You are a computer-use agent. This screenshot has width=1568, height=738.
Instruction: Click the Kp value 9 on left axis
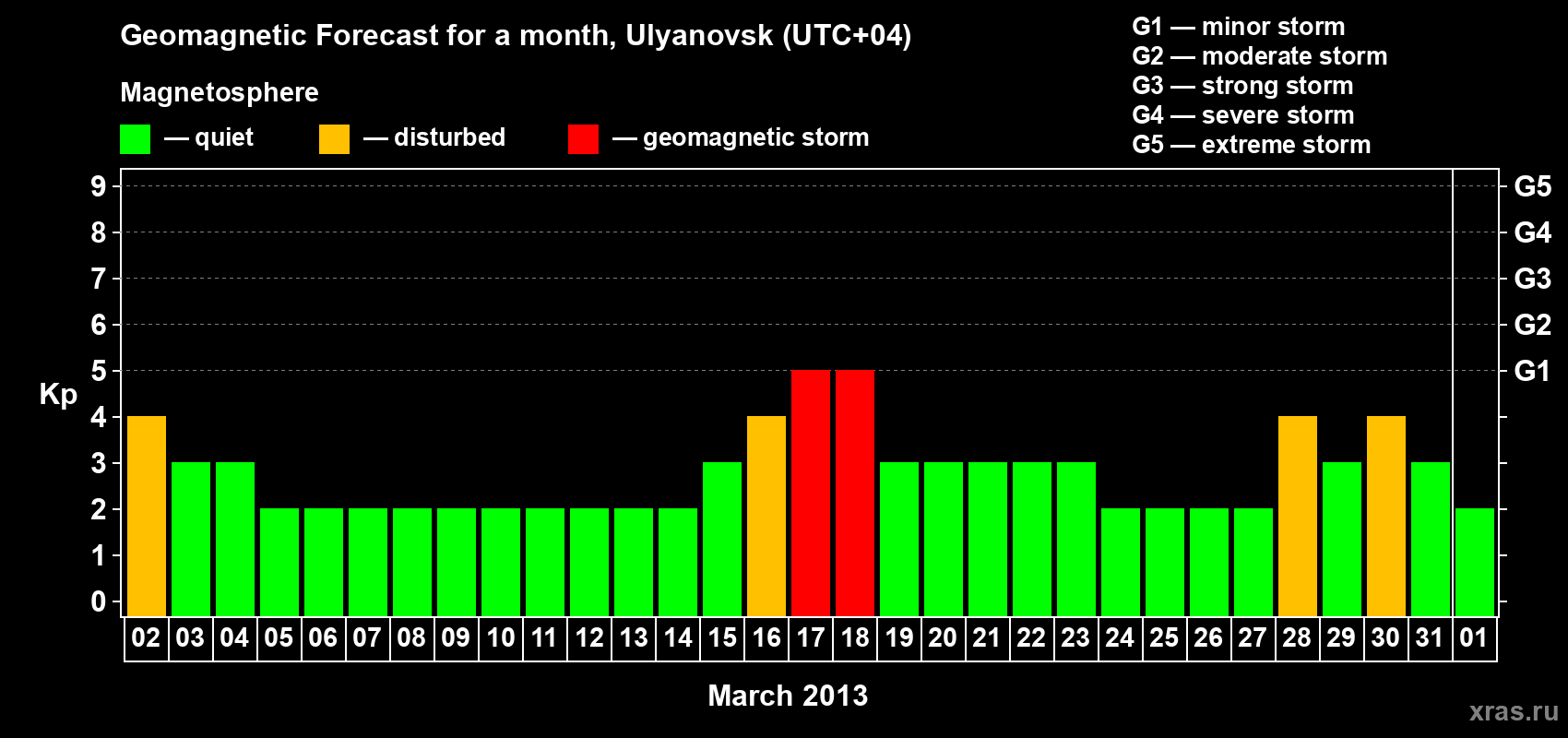99,186
